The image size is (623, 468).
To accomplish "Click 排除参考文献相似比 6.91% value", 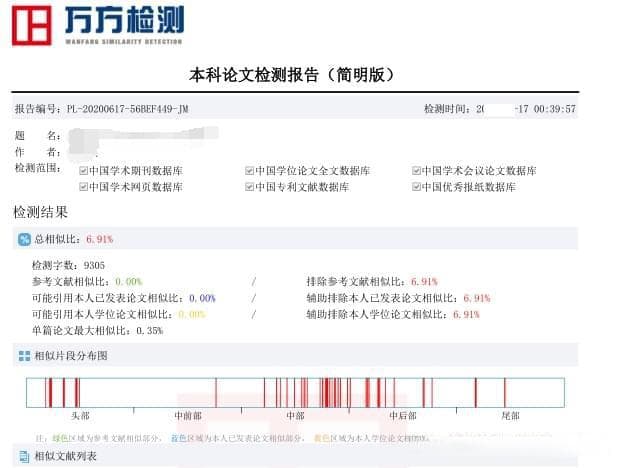I will point(424,282).
